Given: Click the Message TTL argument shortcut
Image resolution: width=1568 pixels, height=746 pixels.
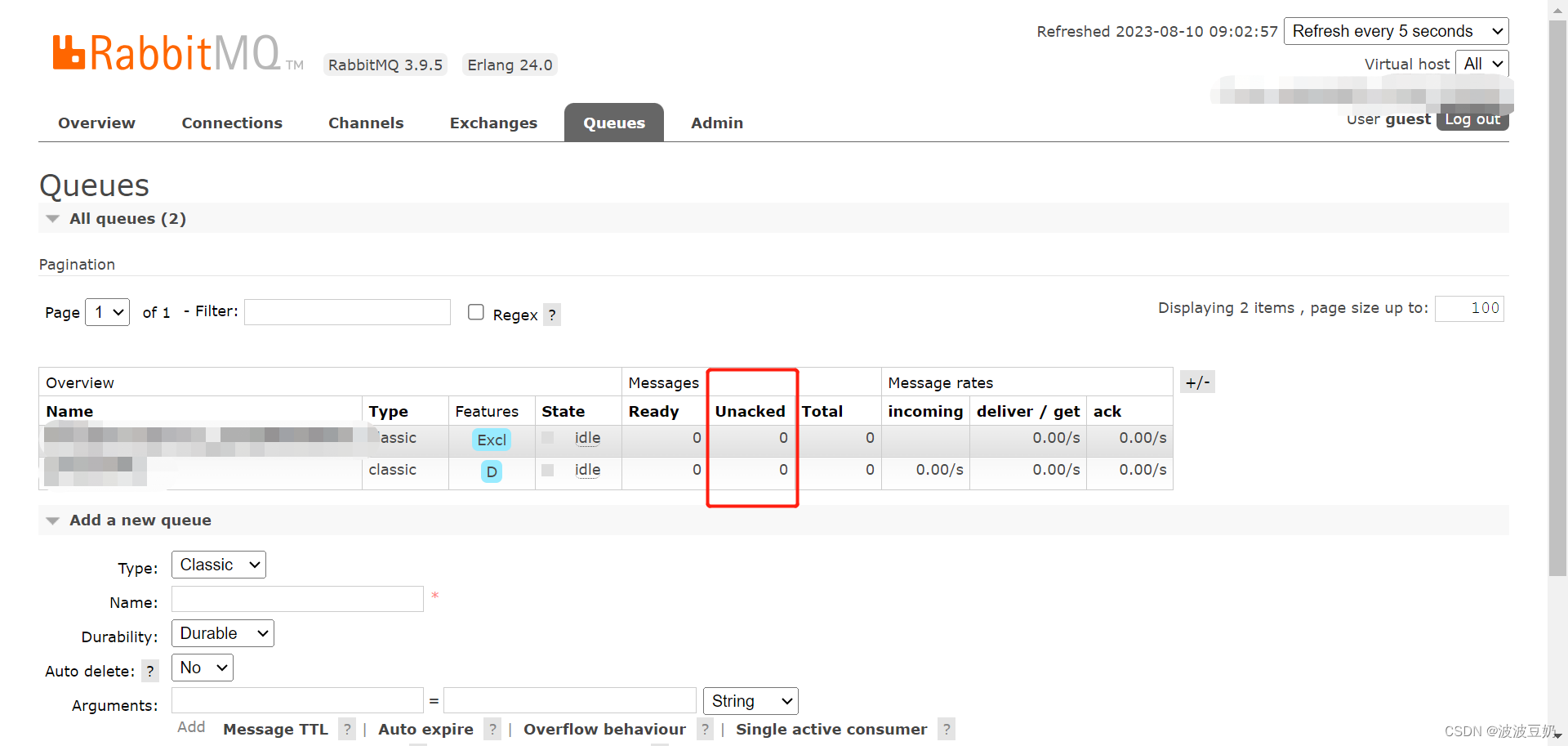Looking at the screenshot, I should click(x=275, y=729).
